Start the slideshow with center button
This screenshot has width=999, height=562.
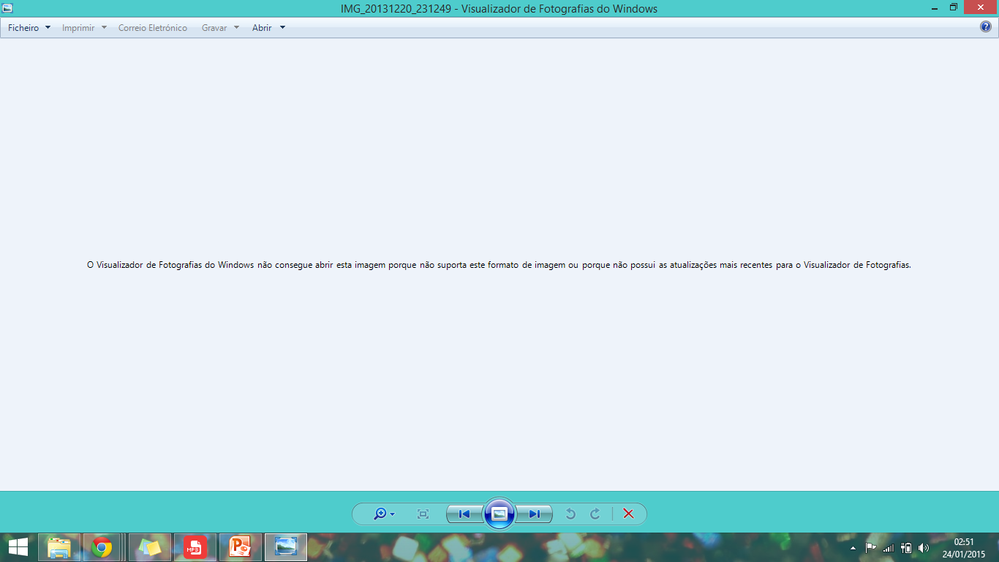point(499,514)
